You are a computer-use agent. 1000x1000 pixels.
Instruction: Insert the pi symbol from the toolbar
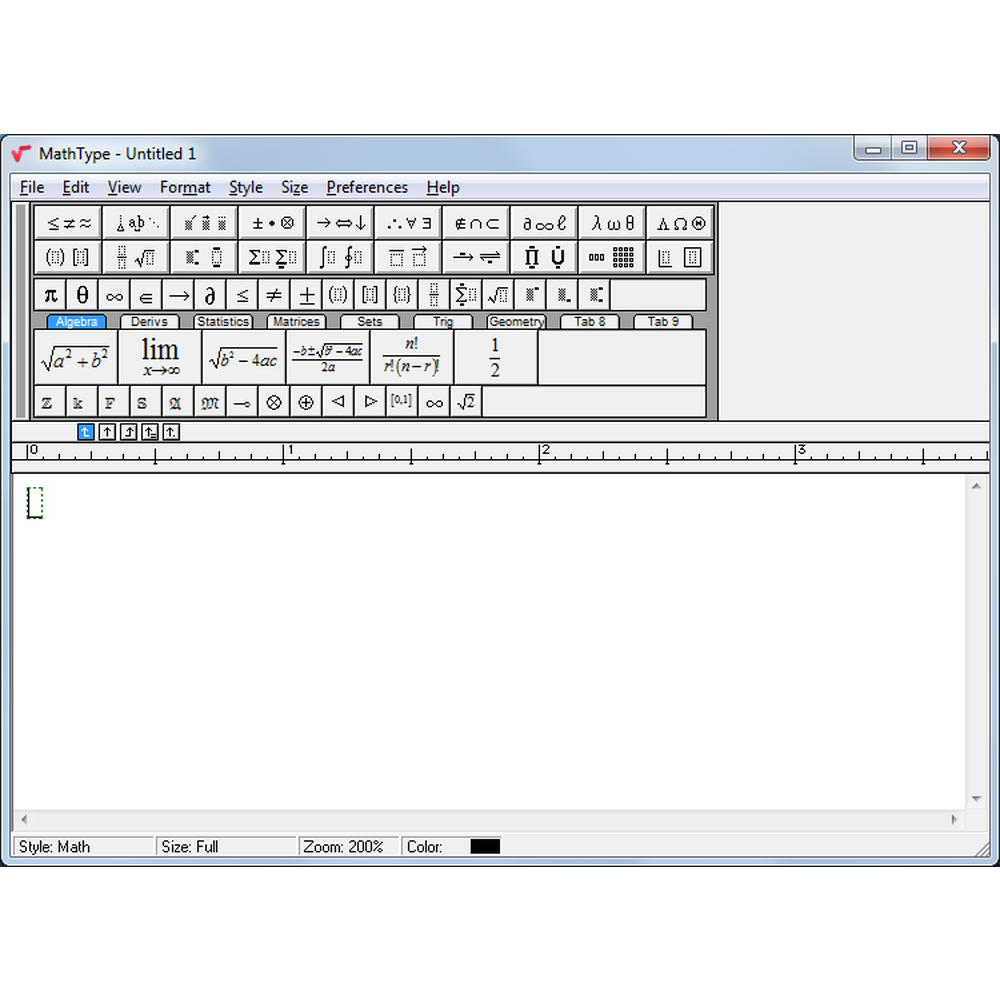(50, 295)
